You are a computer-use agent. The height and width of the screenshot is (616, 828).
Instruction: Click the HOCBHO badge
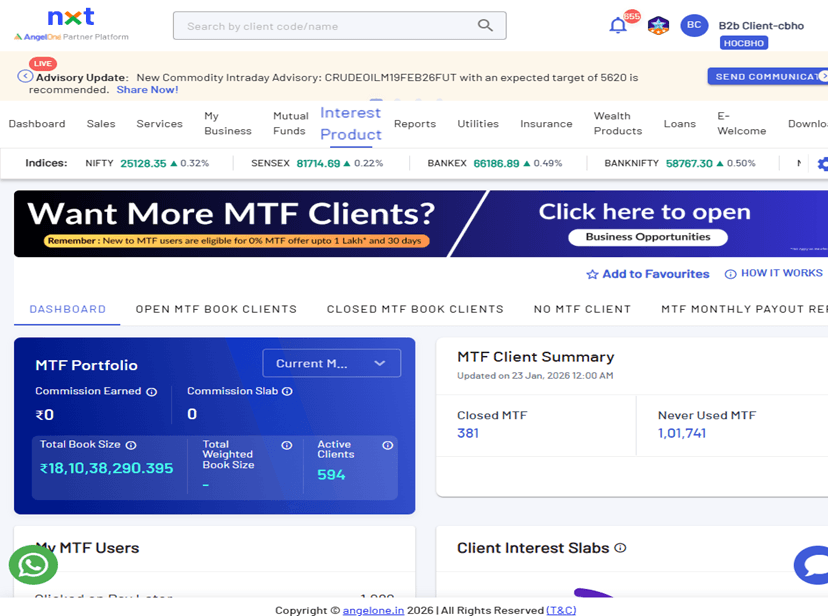pyautogui.click(x=744, y=43)
